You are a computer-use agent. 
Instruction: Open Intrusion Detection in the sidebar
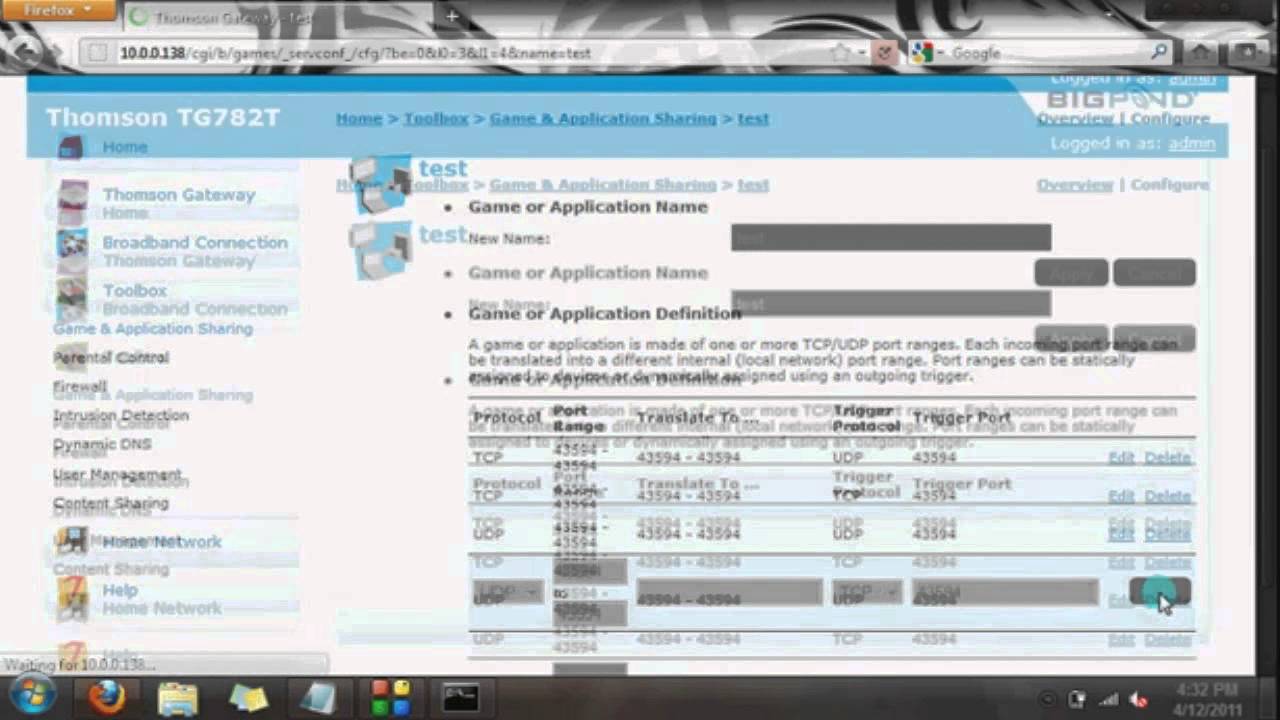[121, 415]
